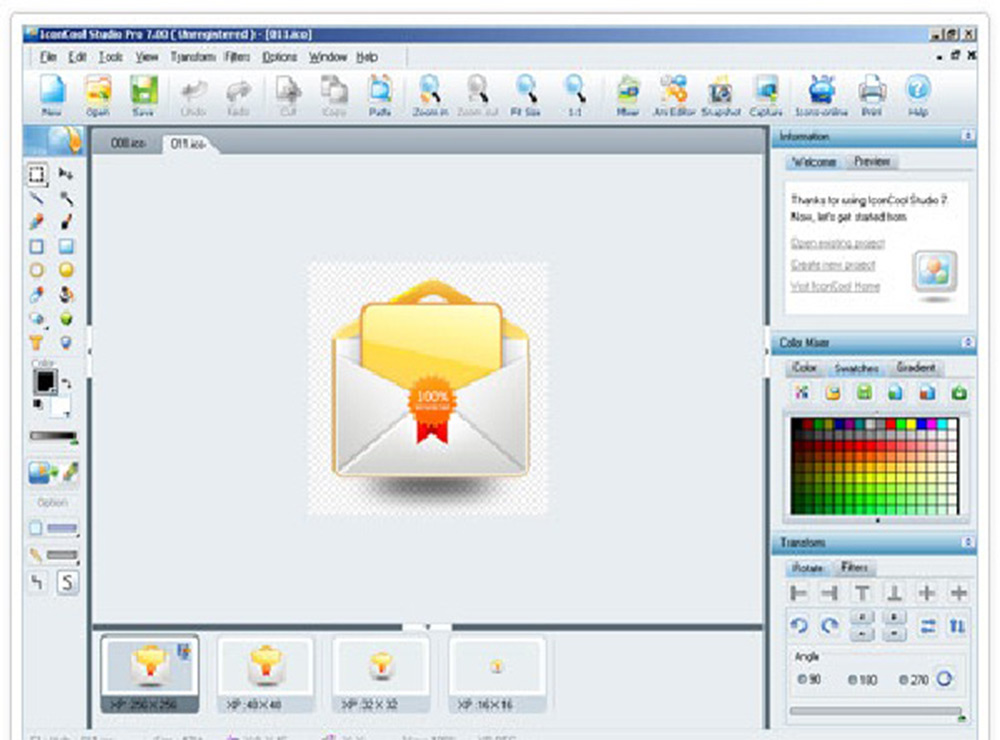Select the rectangular marquee selection tool

[x=37, y=174]
